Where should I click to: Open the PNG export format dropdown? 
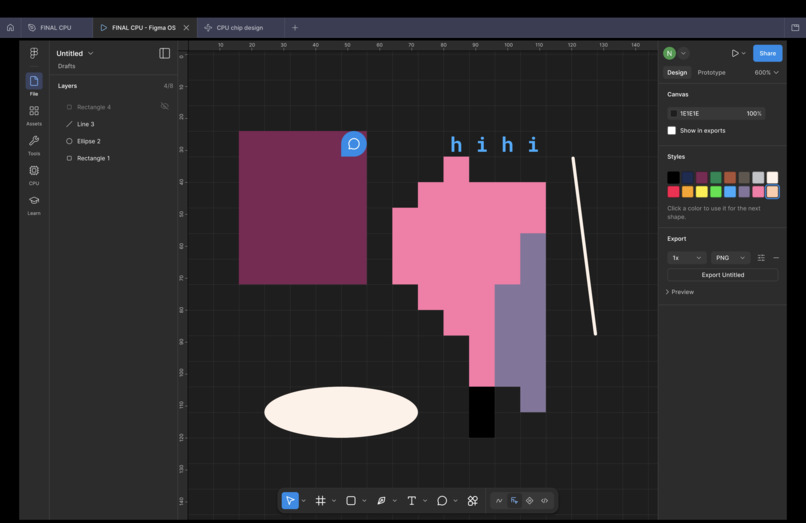click(730, 258)
